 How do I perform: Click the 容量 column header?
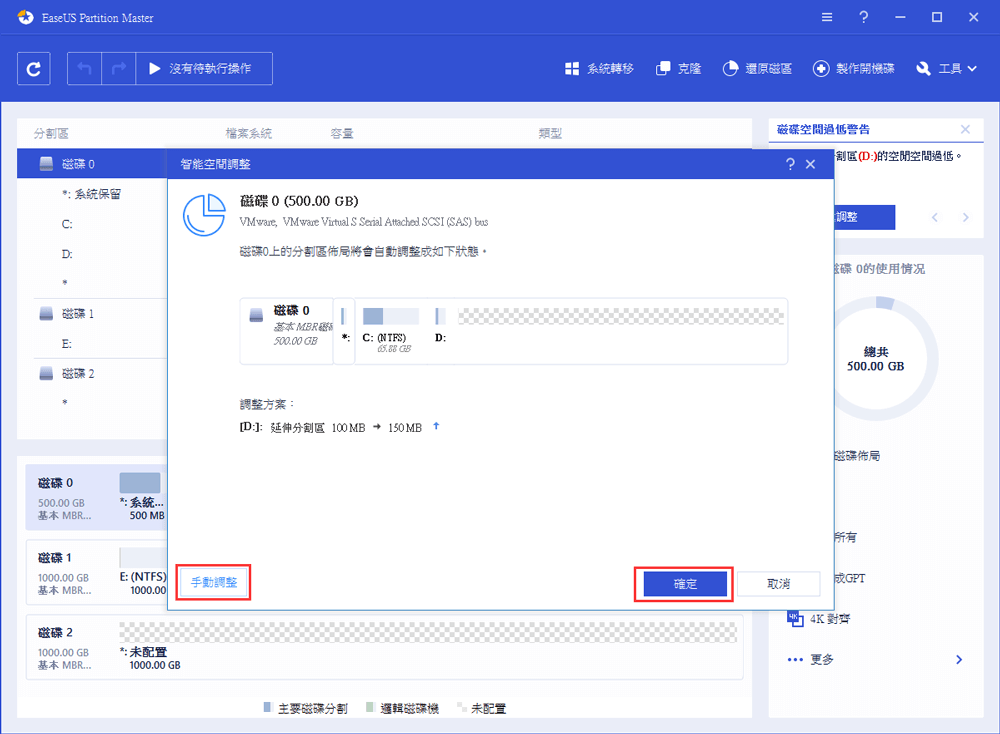(342, 133)
